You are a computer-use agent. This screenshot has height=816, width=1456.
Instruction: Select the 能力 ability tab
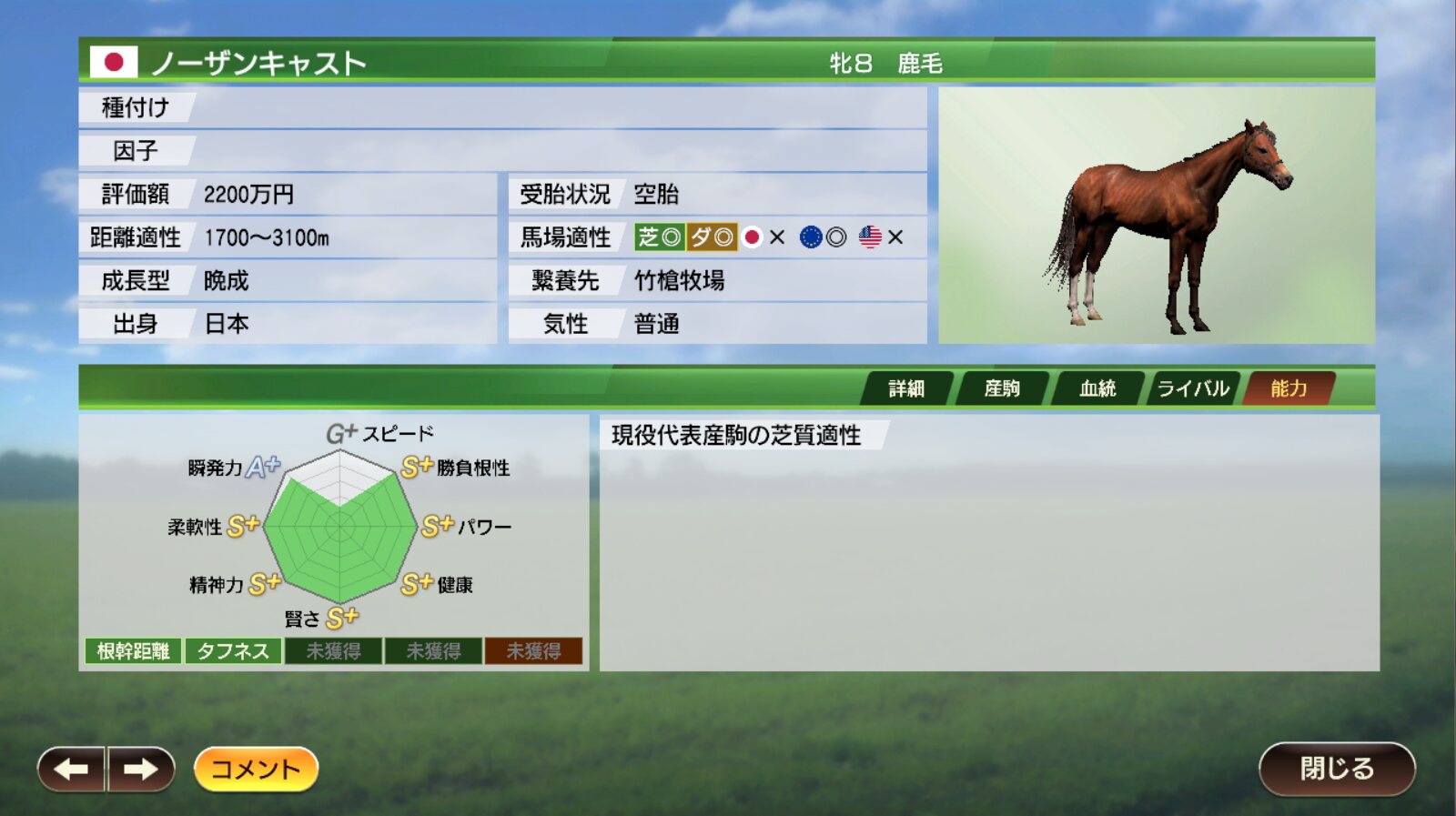point(1289,388)
